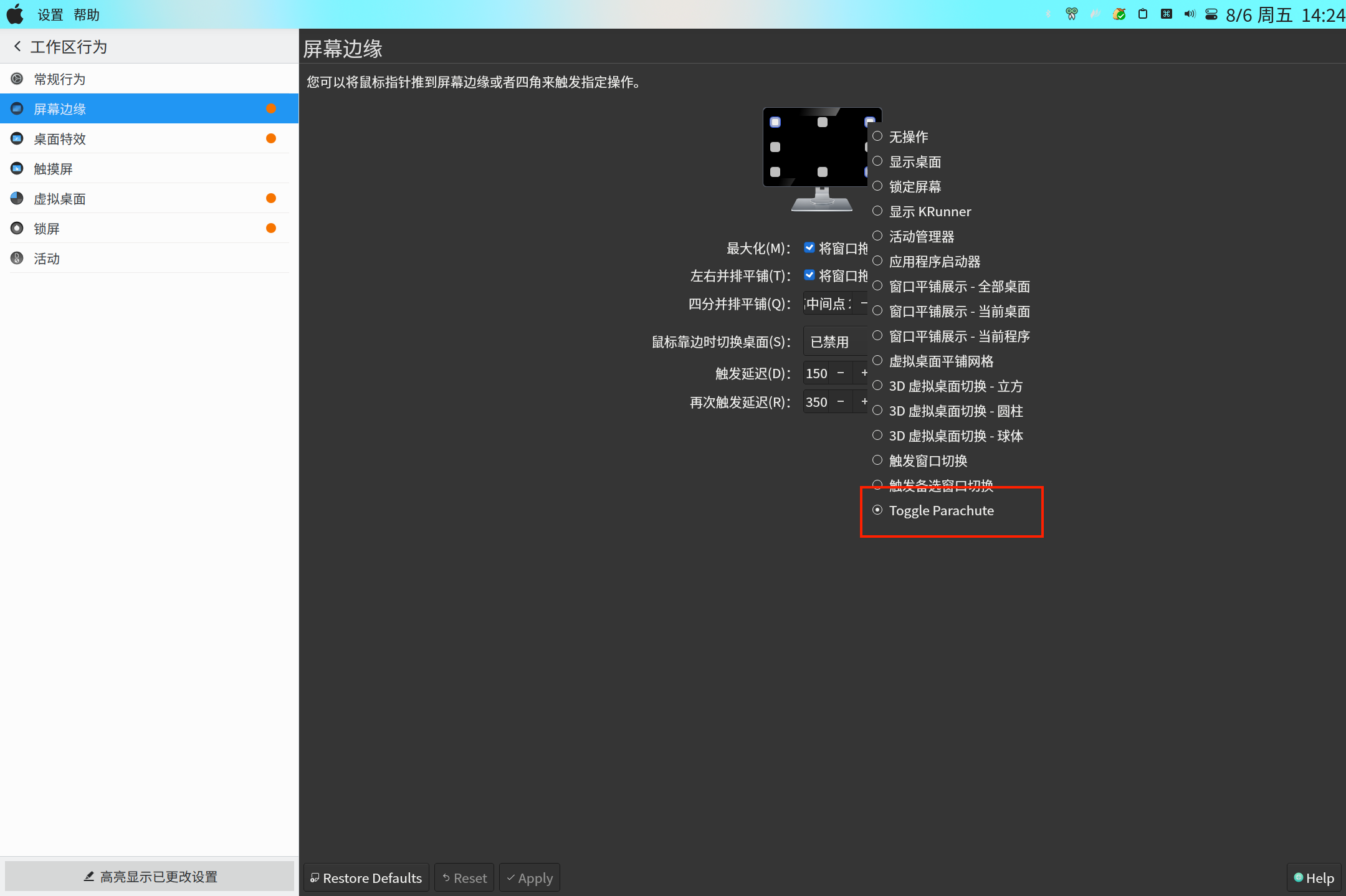This screenshot has width=1346, height=896.
Task: Go back using the 工作区行为 back arrow
Action: [17, 45]
